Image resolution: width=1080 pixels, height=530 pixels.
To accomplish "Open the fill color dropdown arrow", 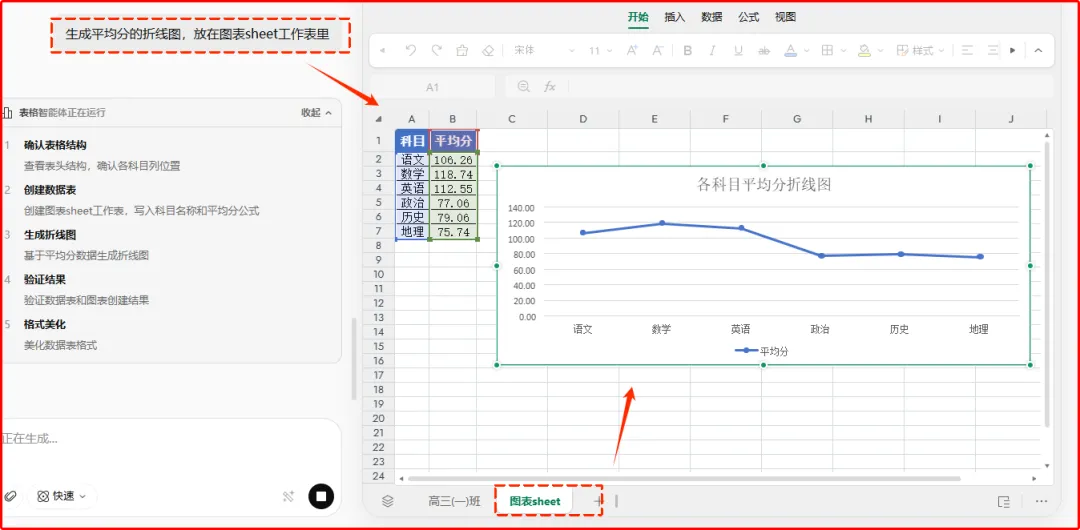I will [881, 51].
